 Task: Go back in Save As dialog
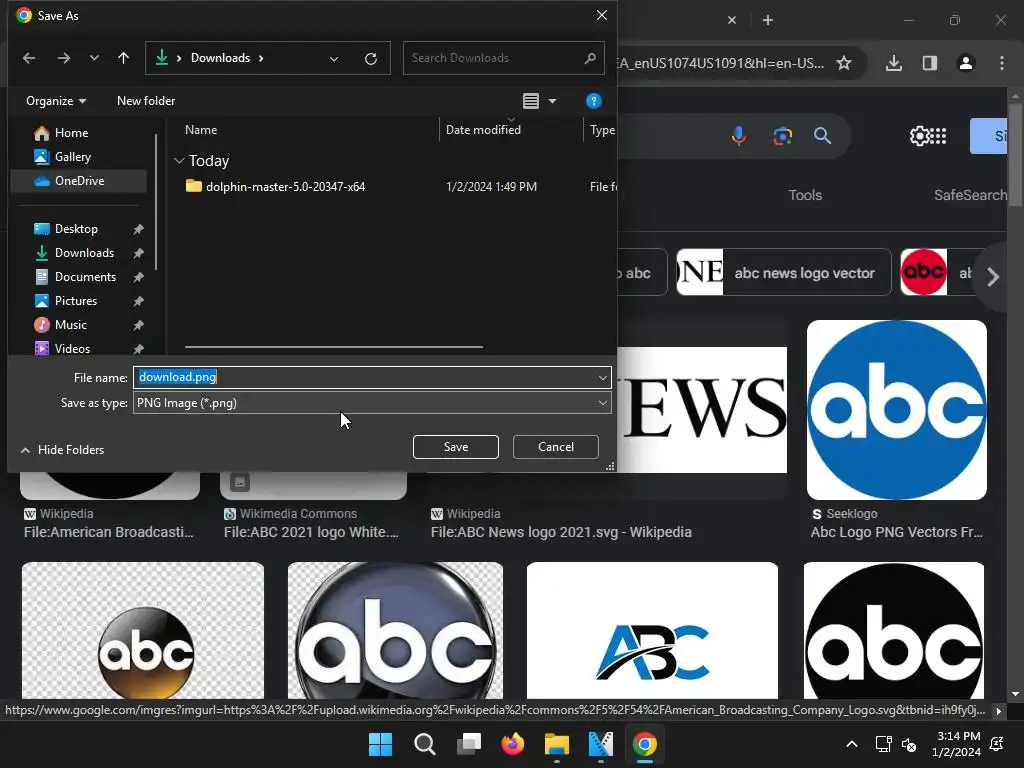pyautogui.click(x=29, y=58)
